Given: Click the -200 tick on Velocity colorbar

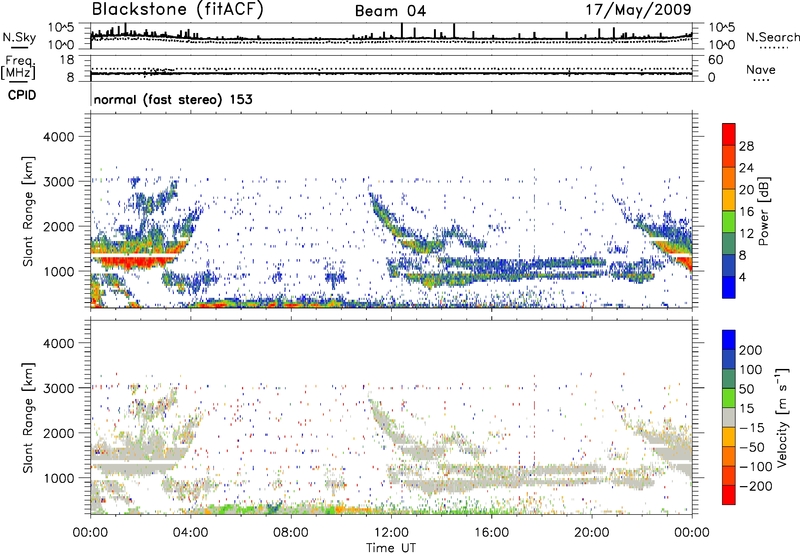Looking at the screenshot, I should tap(756, 486).
